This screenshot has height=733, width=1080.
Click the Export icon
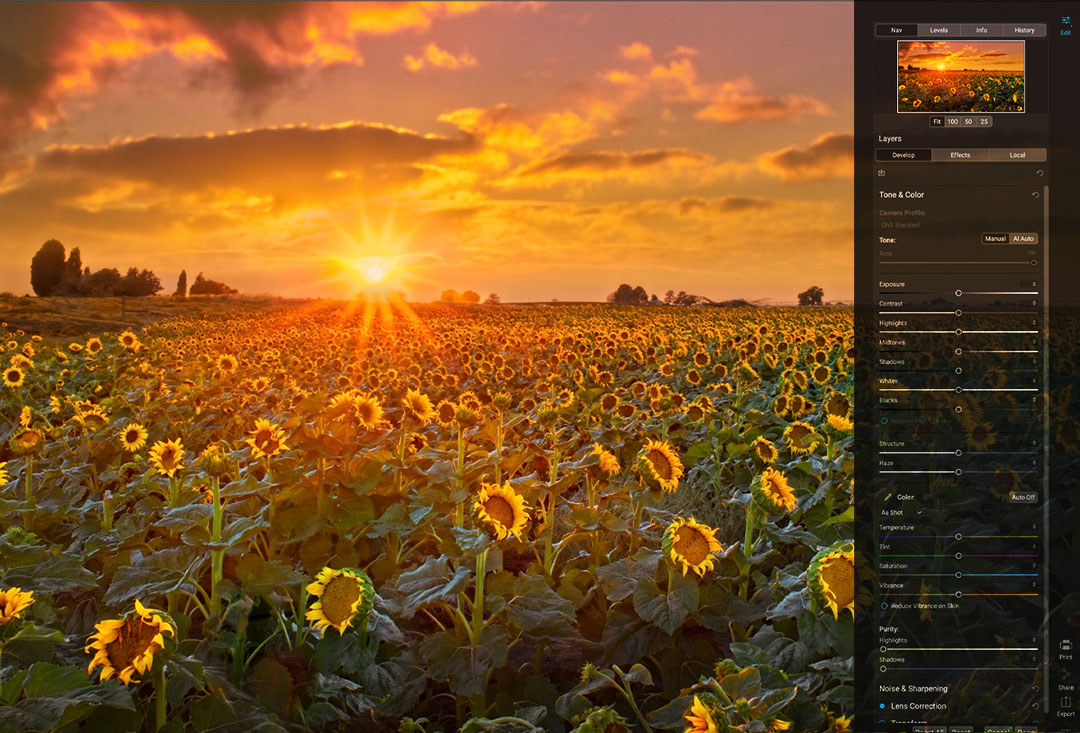pyautogui.click(x=1066, y=701)
